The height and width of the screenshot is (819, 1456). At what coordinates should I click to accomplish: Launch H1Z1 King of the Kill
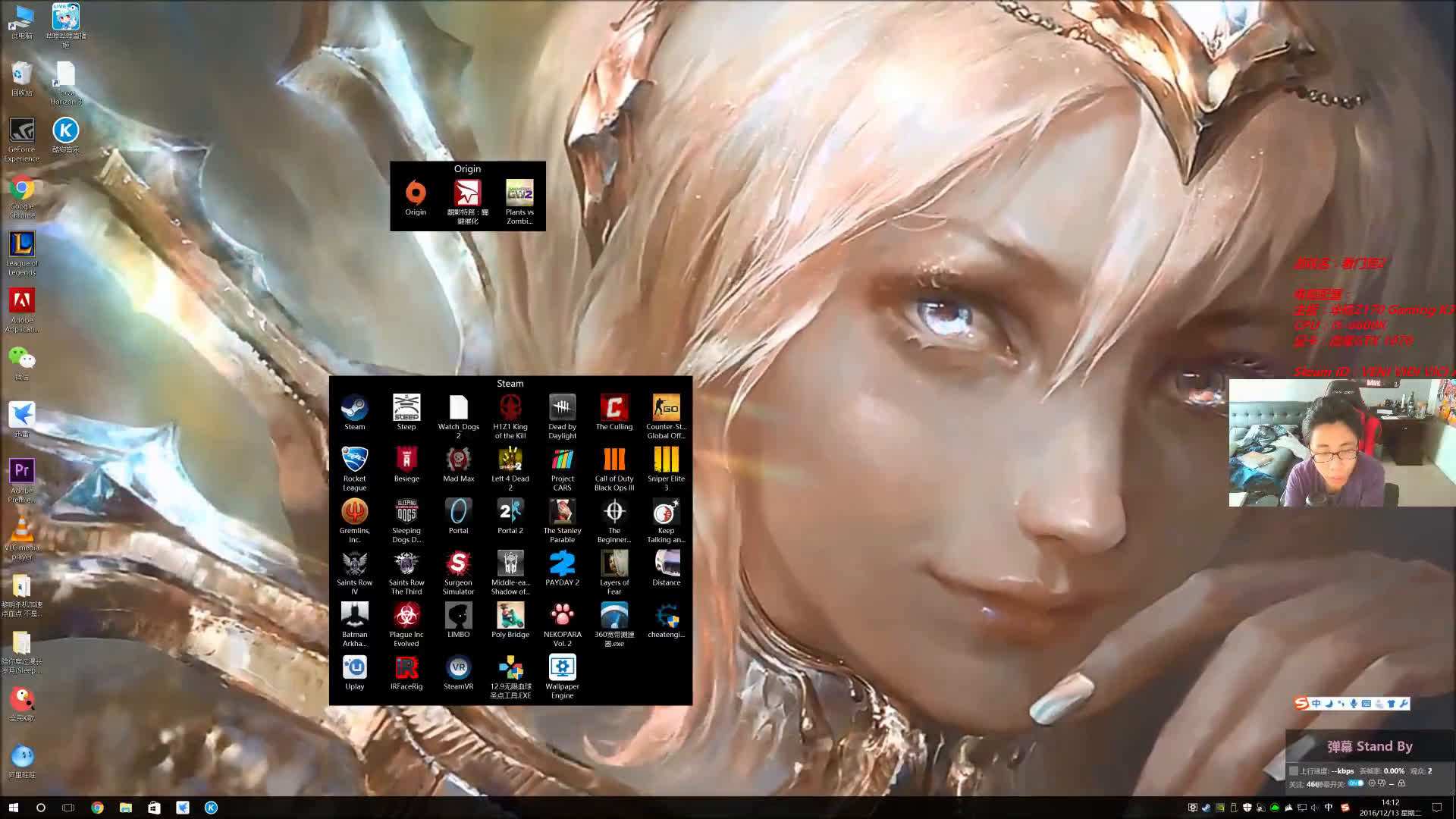pos(510,416)
